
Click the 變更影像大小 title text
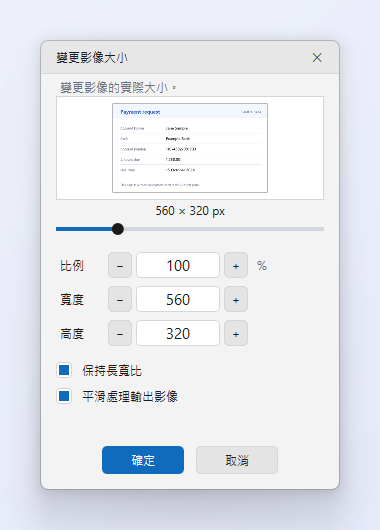pos(92,58)
